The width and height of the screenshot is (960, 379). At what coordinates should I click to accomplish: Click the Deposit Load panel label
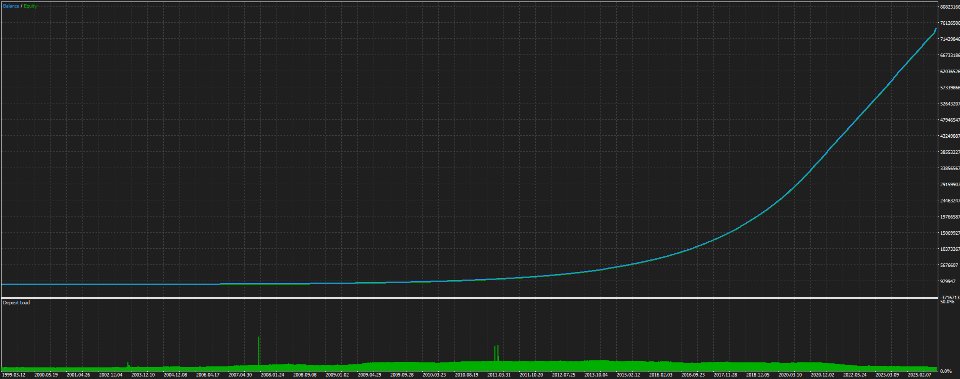17,302
